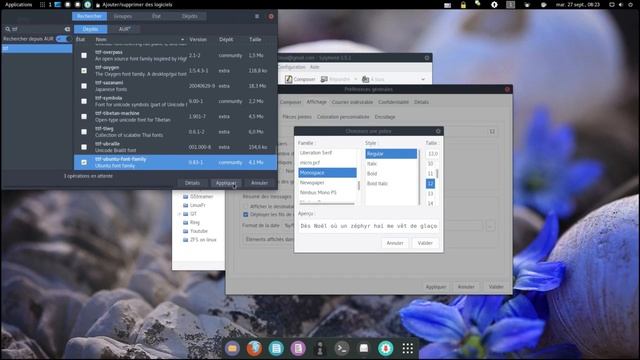Click the lock icon in top panel
Screen dimensions: 640x360
(463, 5)
